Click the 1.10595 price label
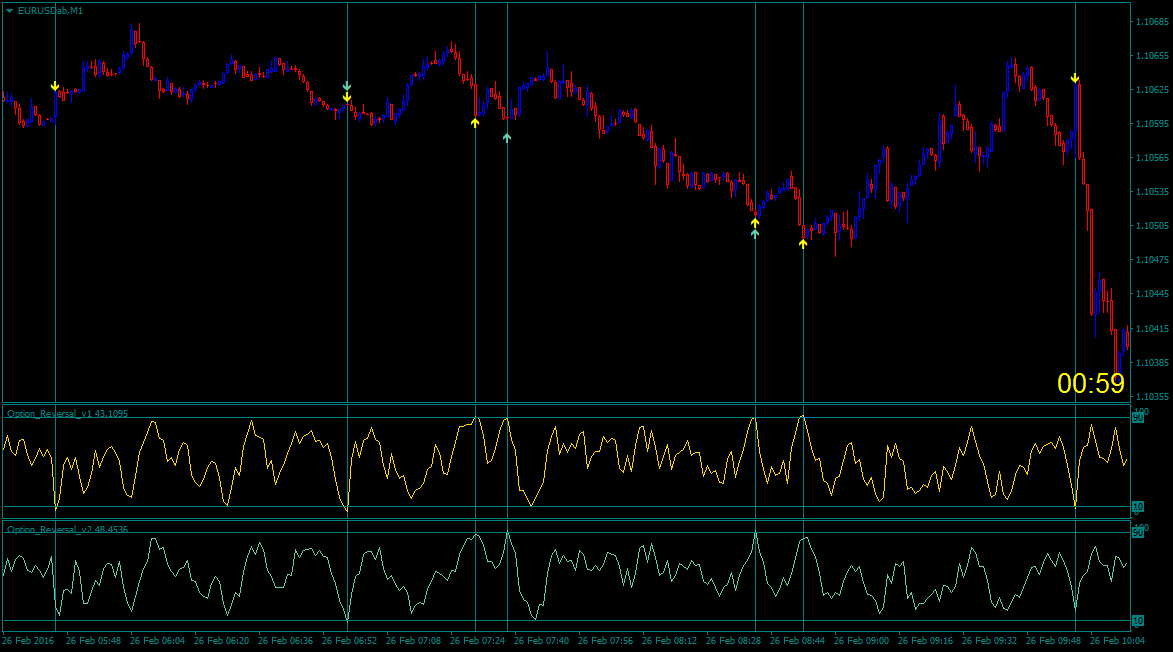Image resolution: width=1173 pixels, height=652 pixels. (x=1152, y=124)
